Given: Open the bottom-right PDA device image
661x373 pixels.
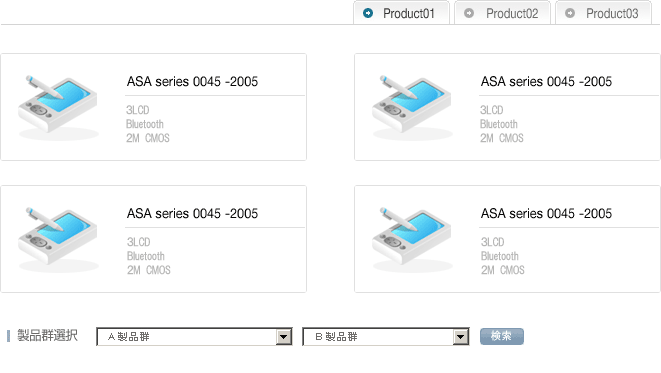Looking at the screenshot, I should click(x=412, y=239).
